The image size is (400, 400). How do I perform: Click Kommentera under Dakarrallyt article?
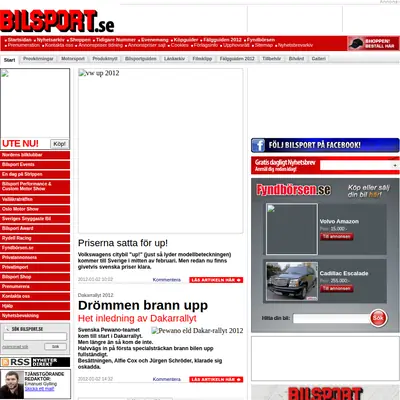pyautogui.click(x=167, y=379)
